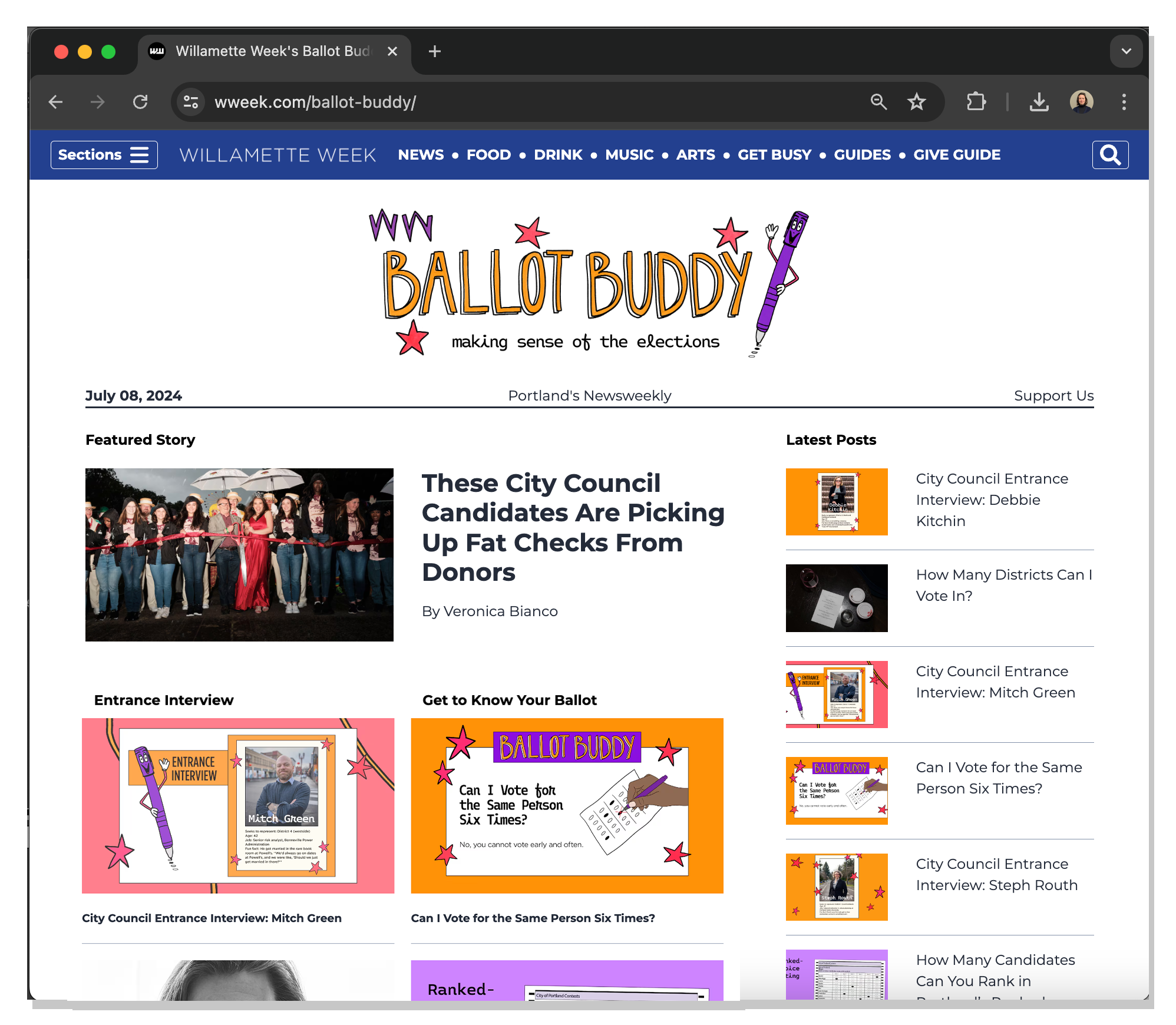Screen dimensions: 1176x1025
Task: Expand the tab search chevron
Action: coord(1126,51)
